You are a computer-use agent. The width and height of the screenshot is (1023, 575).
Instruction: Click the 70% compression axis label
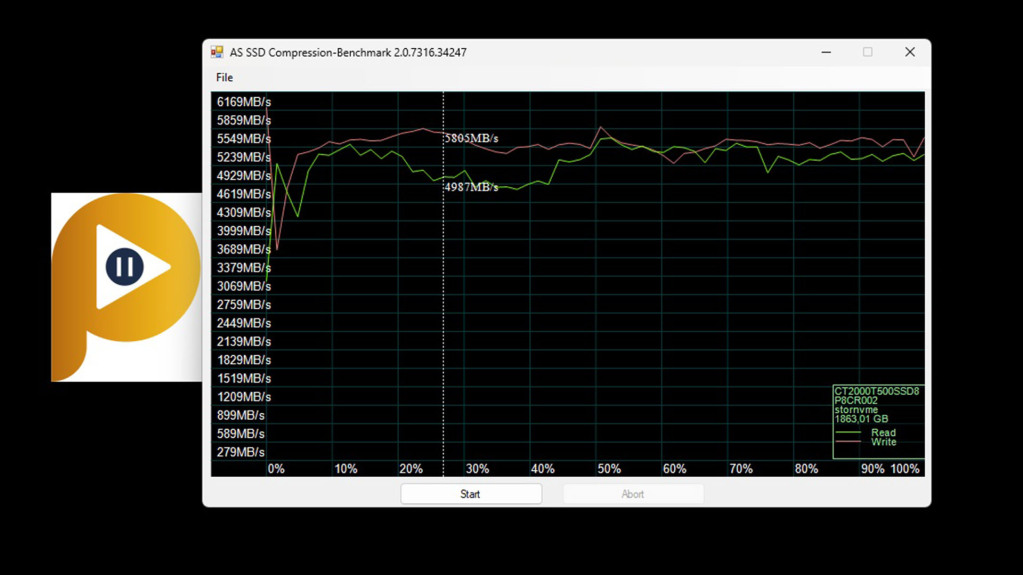click(x=741, y=469)
